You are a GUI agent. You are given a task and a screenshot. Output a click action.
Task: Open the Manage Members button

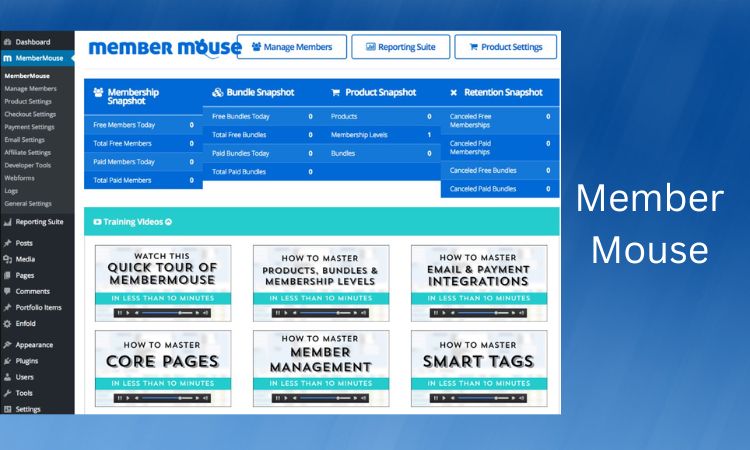coord(292,47)
